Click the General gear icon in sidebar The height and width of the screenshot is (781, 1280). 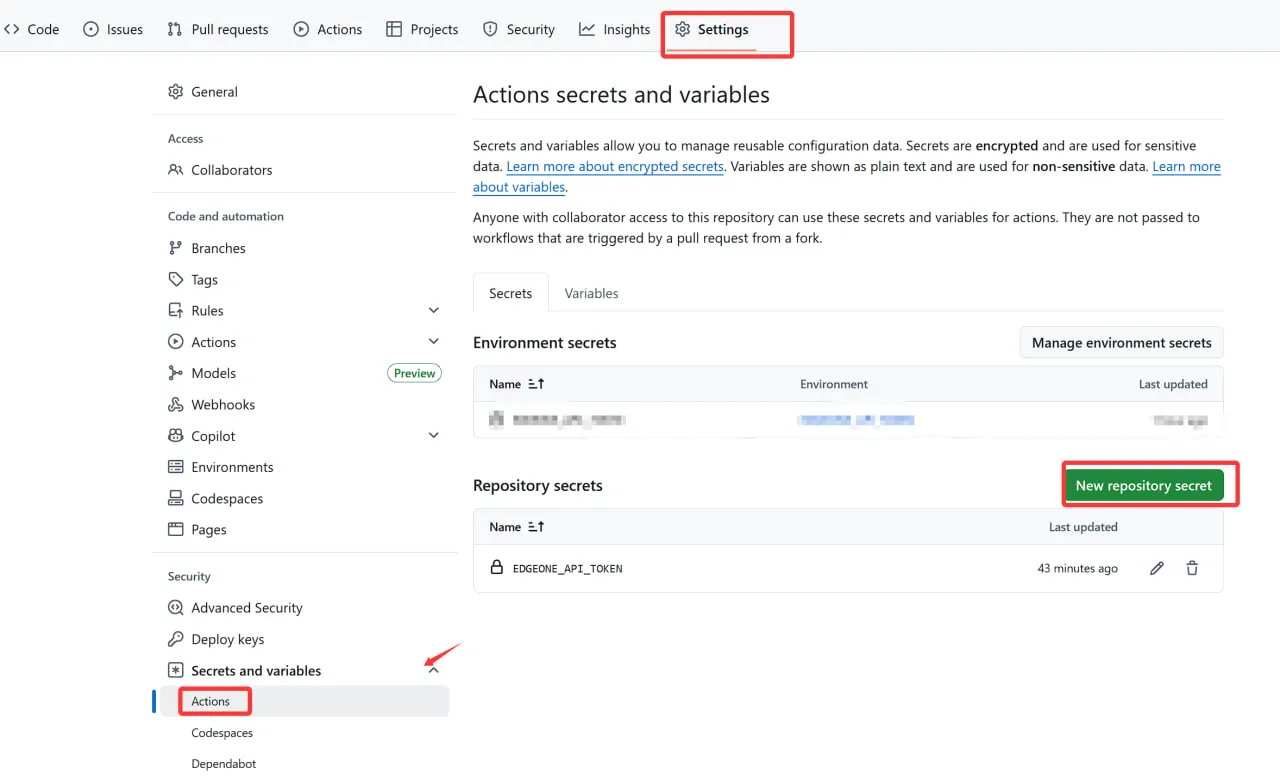click(176, 91)
